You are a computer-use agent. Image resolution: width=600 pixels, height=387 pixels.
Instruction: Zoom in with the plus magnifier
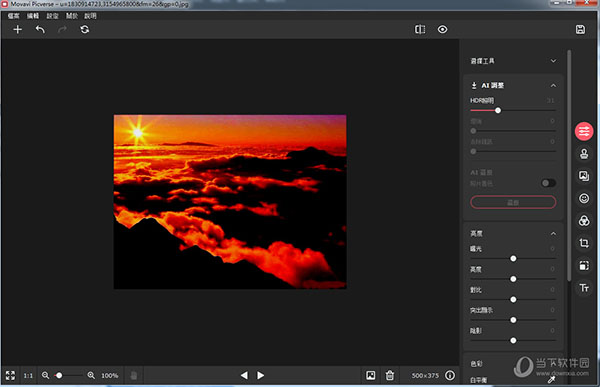click(x=91, y=376)
